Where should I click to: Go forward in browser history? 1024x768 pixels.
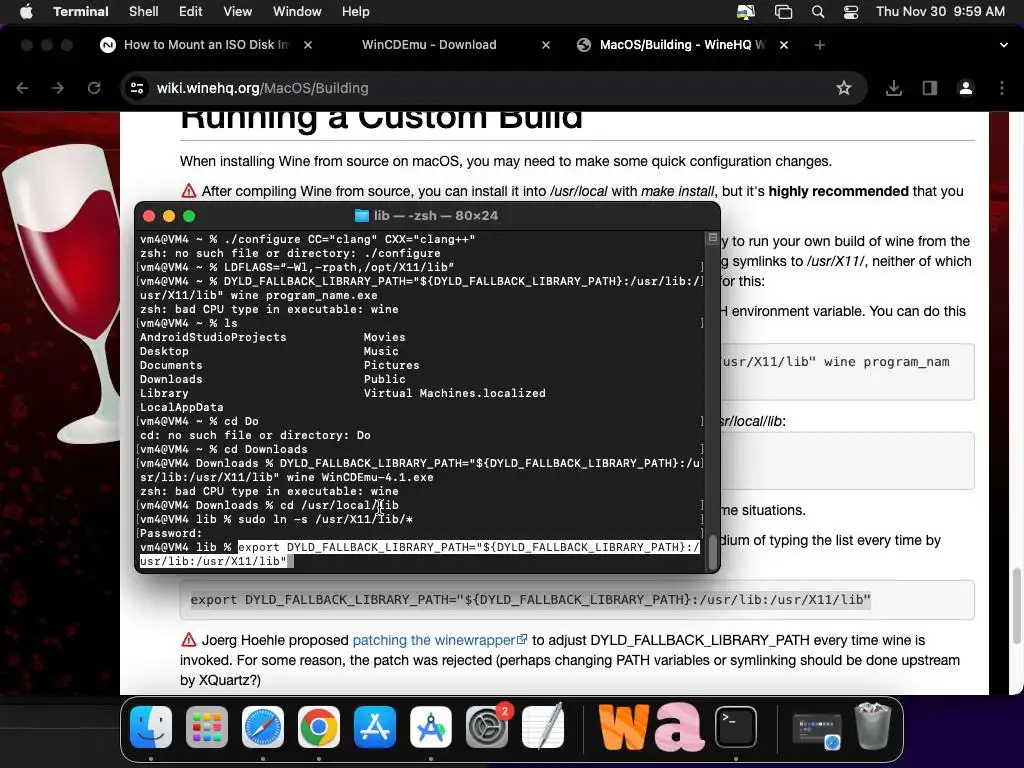(x=58, y=88)
